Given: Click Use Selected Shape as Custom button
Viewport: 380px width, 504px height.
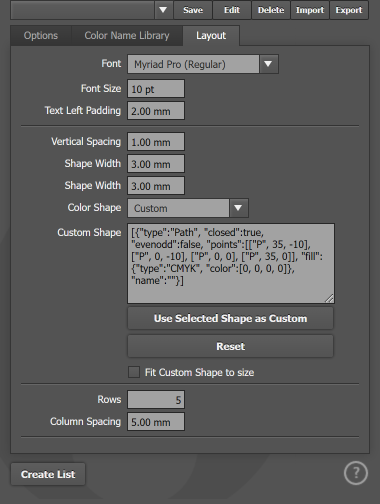Looking at the screenshot, I should 230,318.
